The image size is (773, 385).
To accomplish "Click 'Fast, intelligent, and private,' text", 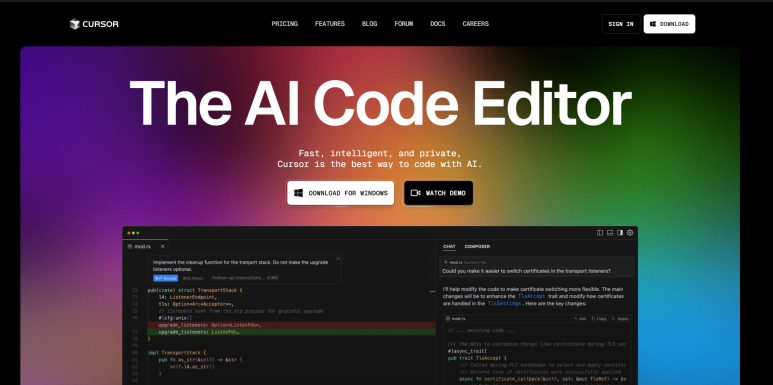I will click(380, 153).
